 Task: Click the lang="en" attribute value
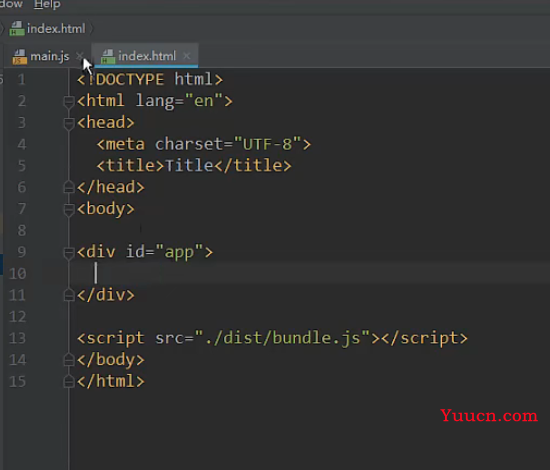point(203,101)
